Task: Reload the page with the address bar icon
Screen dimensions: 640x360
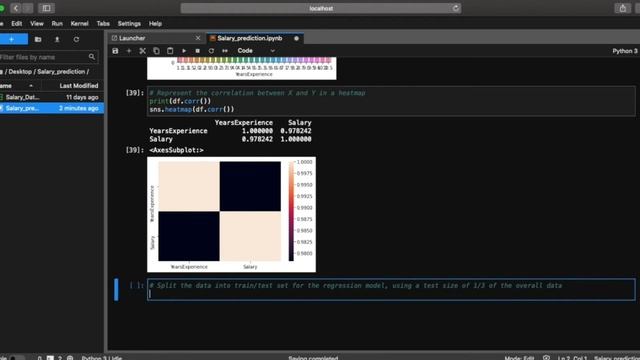Action: (456, 8)
